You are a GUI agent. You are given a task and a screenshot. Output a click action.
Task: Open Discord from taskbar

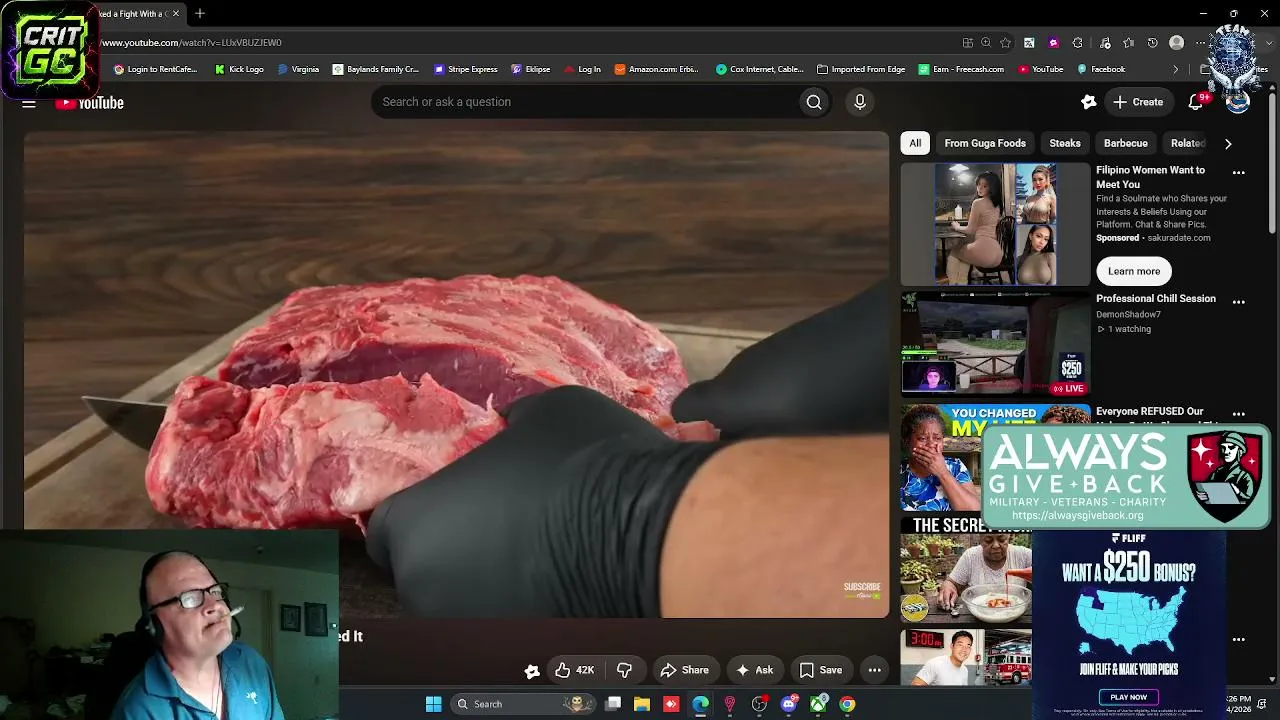(x=789, y=704)
